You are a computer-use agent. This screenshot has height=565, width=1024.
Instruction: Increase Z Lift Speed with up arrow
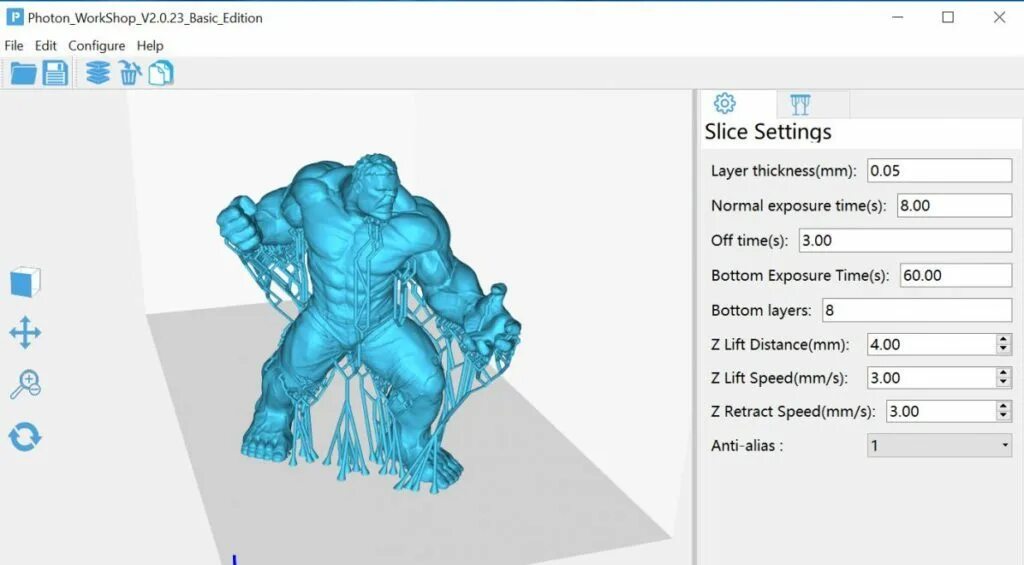tap(1004, 372)
